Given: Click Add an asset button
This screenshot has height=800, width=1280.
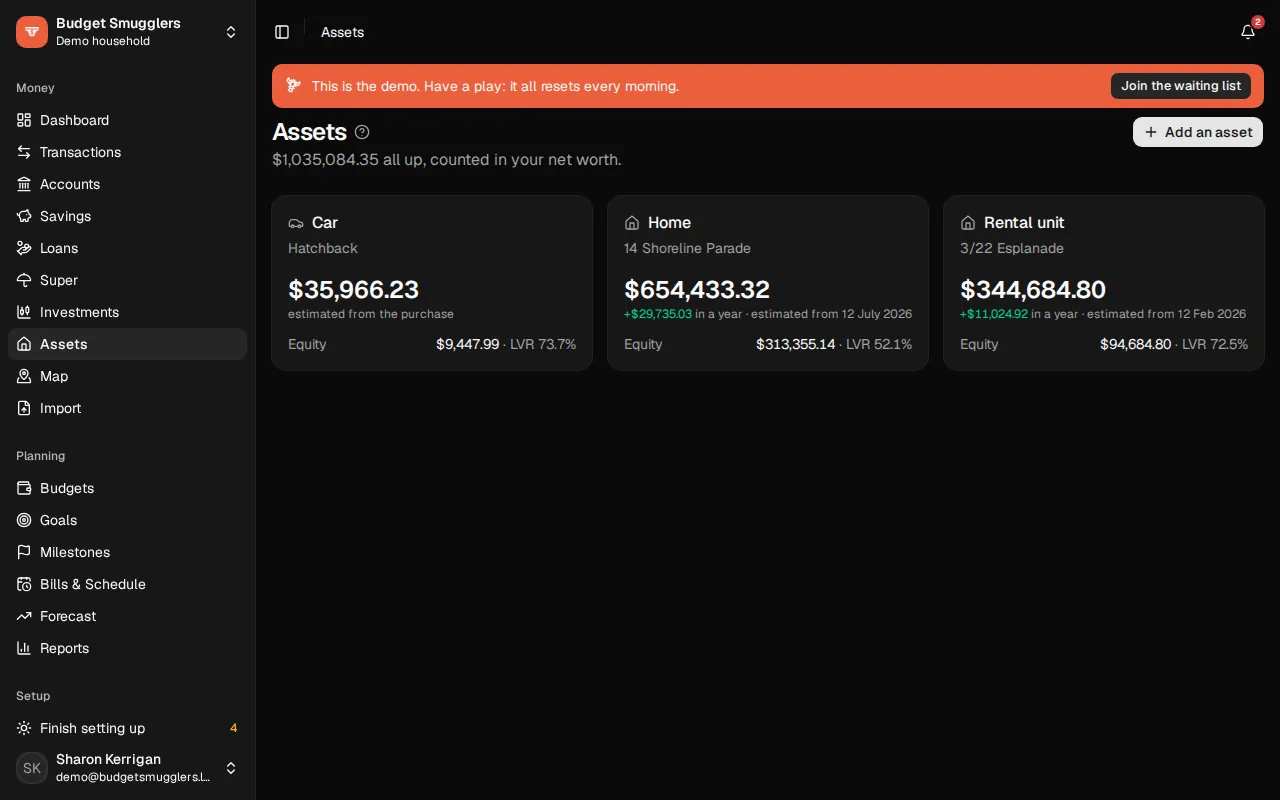Looking at the screenshot, I should pos(1198,132).
